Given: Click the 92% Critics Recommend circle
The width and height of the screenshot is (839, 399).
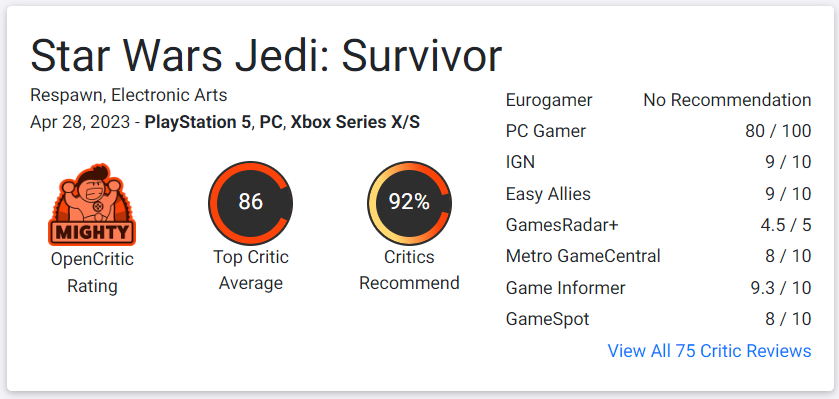Looking at the screenshot, I should click(409, 203).
